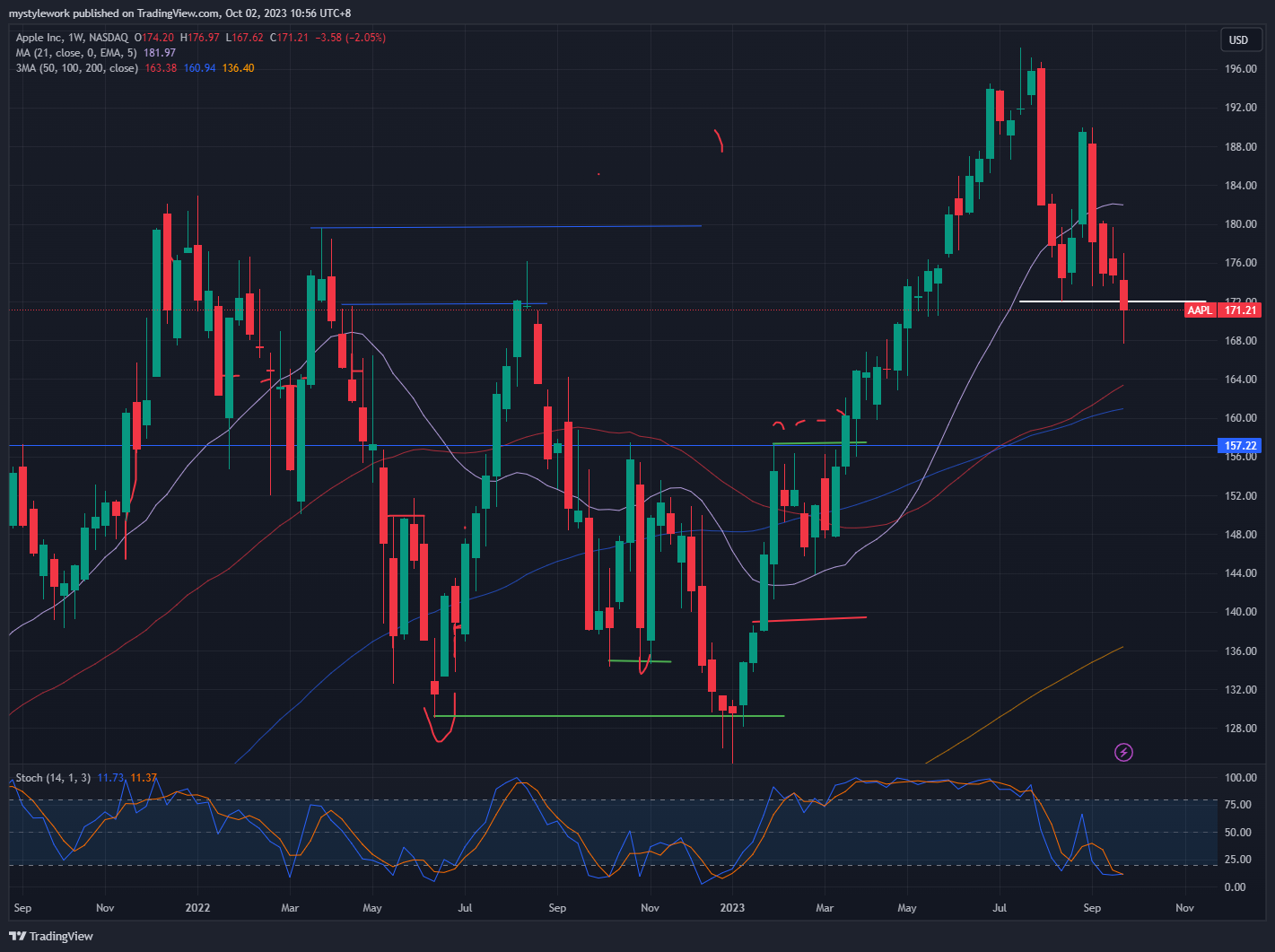Click the purple lightning bolt icon
The width and height of the screenshot is (1275, 952).
pos(1123,752)
